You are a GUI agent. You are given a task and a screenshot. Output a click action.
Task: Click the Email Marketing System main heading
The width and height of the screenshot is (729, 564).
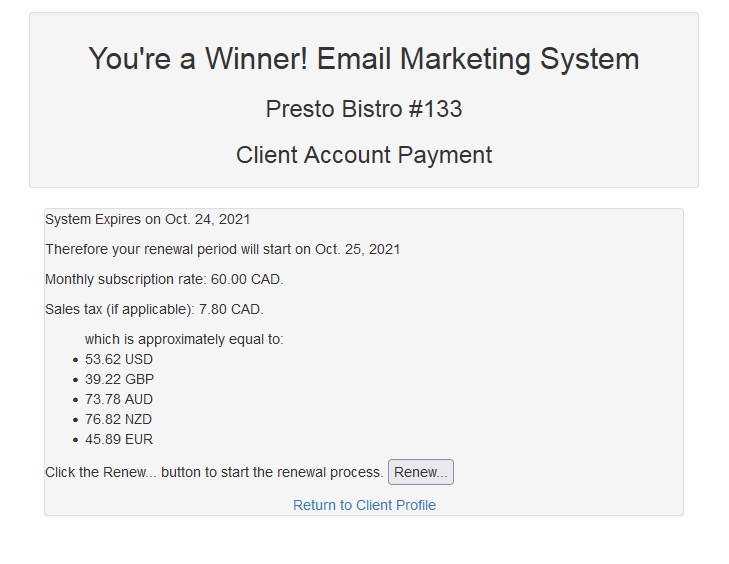point(364,59)
